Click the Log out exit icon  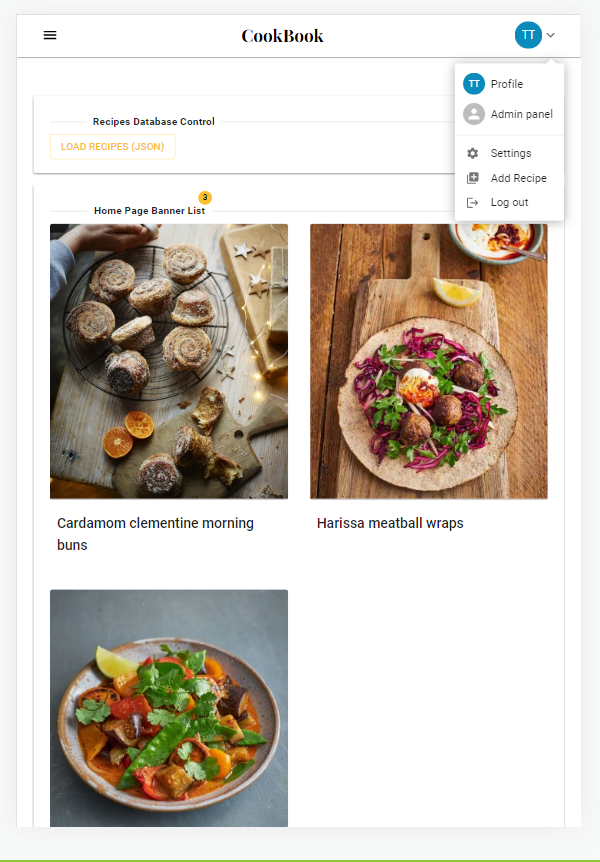[x=473, y=202]
